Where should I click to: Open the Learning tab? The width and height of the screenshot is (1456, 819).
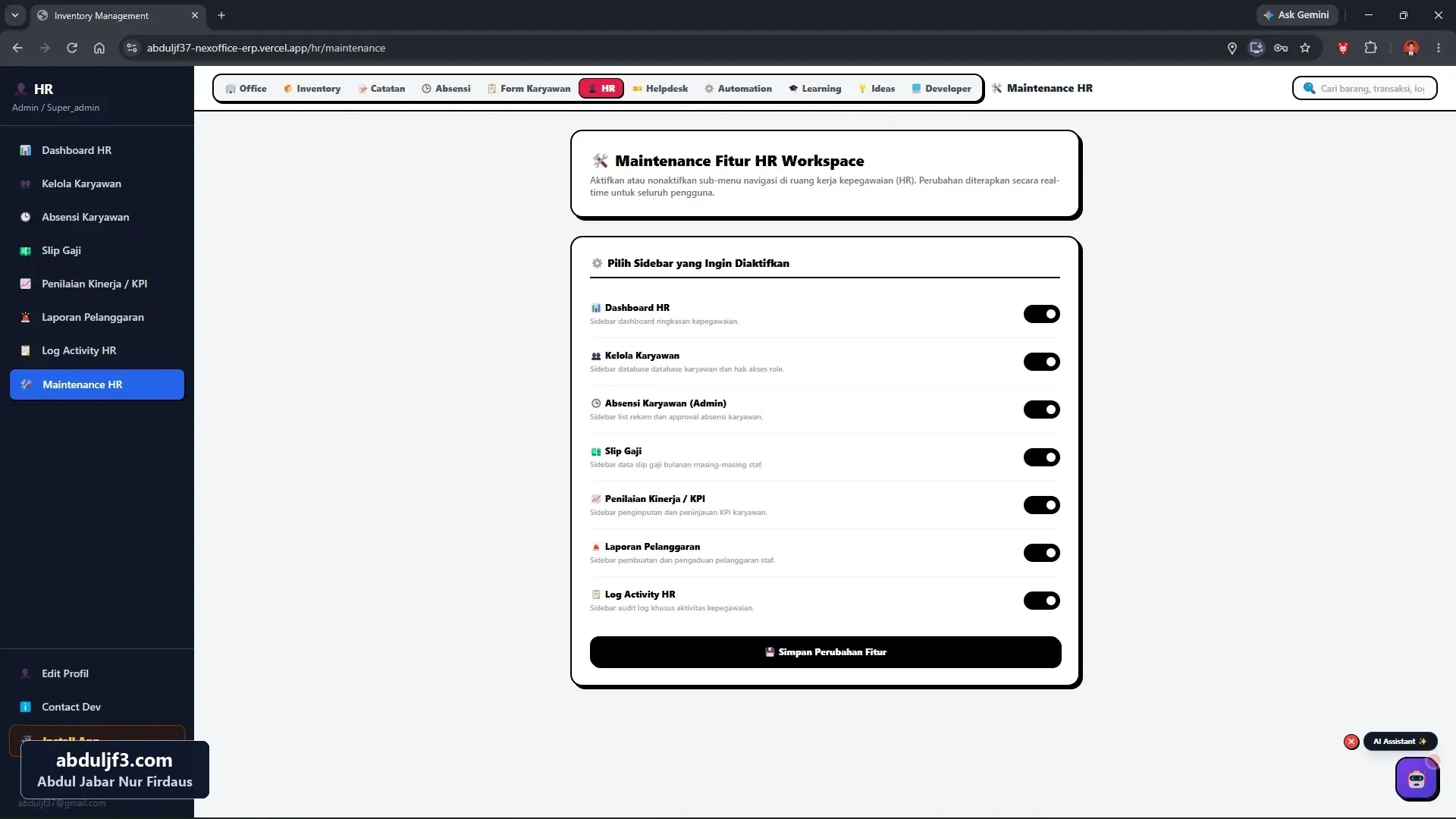[x=815, y=89]
